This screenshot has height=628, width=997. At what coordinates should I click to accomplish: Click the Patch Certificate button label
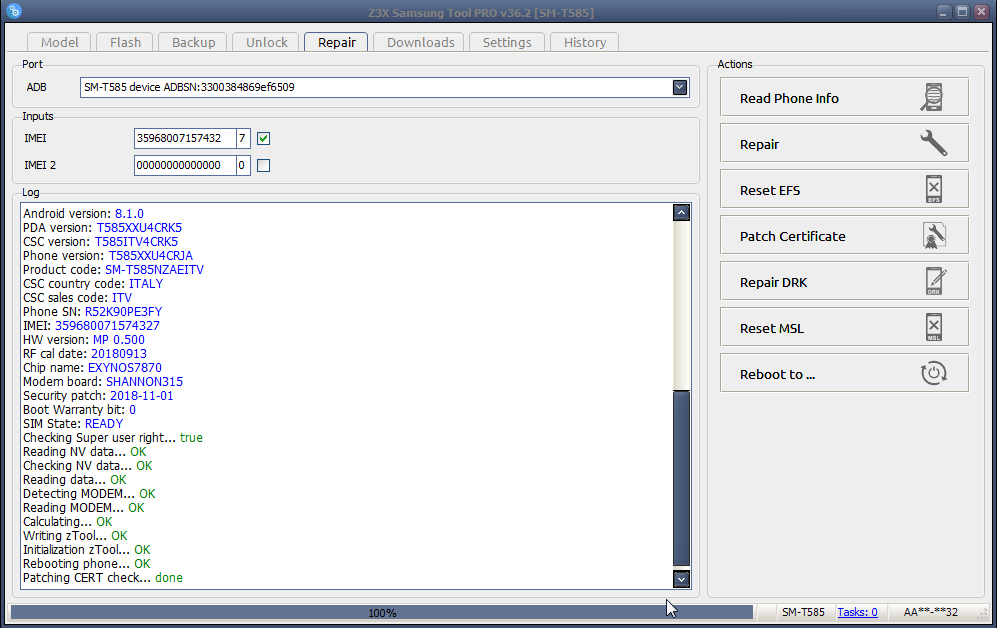tap(793, 236)
